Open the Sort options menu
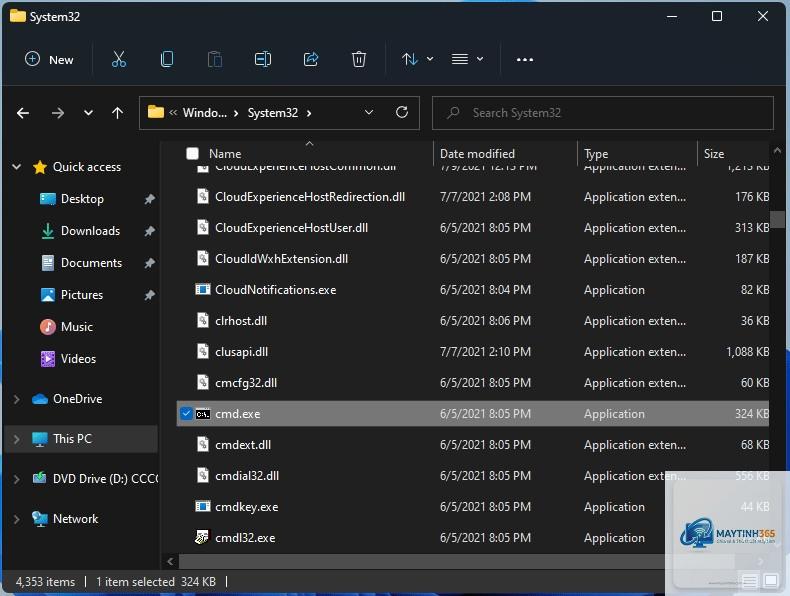Viewport: 790px width, 596px height. [x=417, y=59]
